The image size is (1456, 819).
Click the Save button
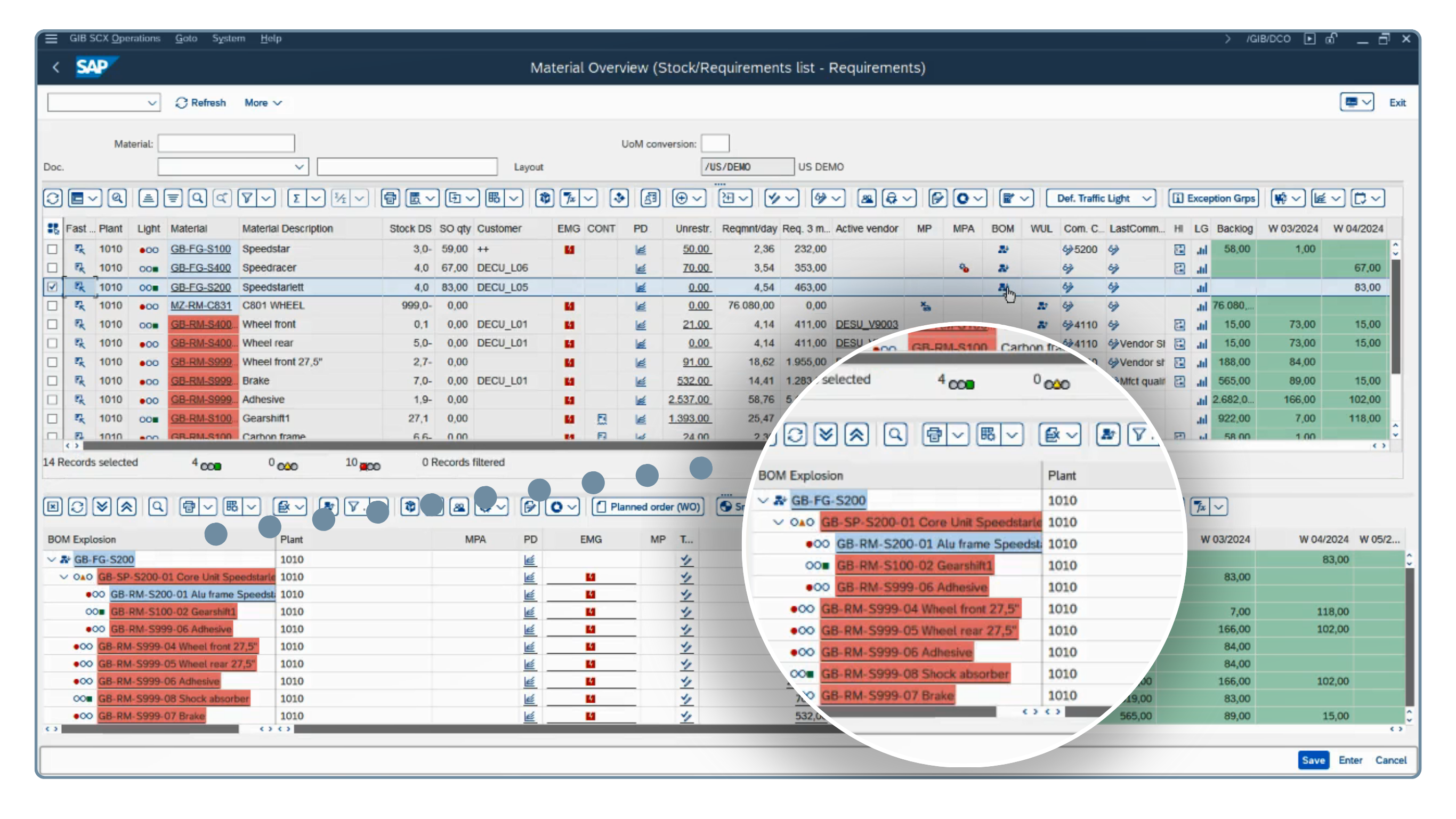pyautogui.click(x=1314, y=760)
